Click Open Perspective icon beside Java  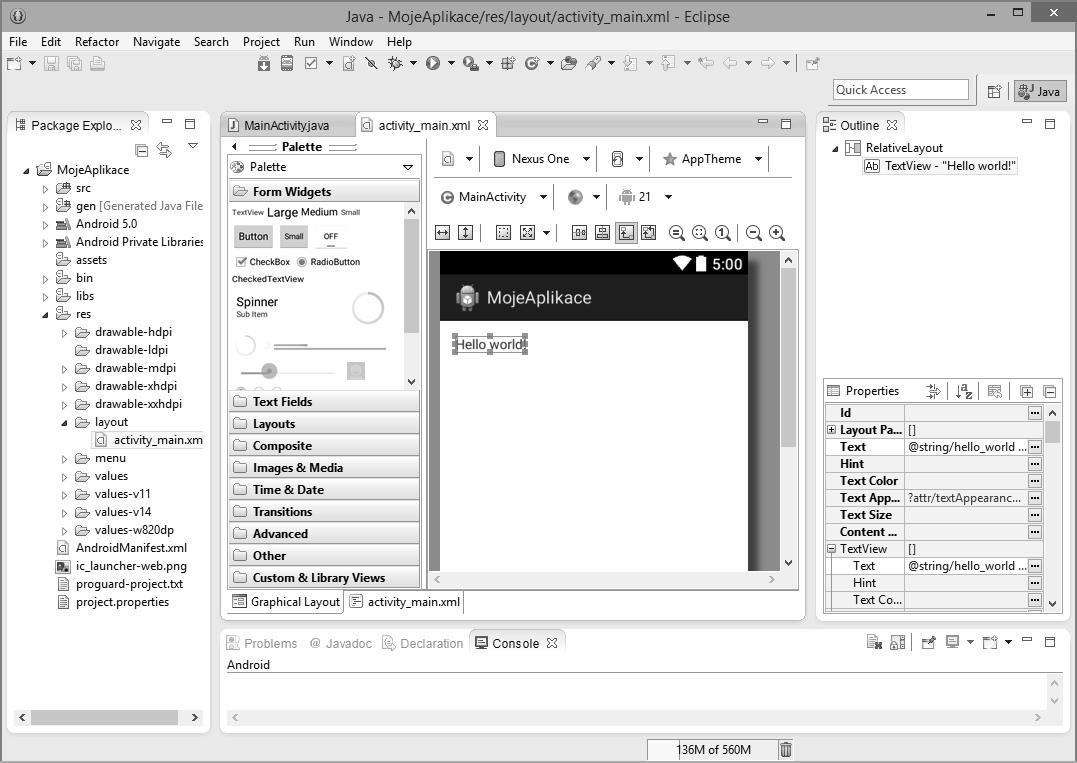coord(994,91)
